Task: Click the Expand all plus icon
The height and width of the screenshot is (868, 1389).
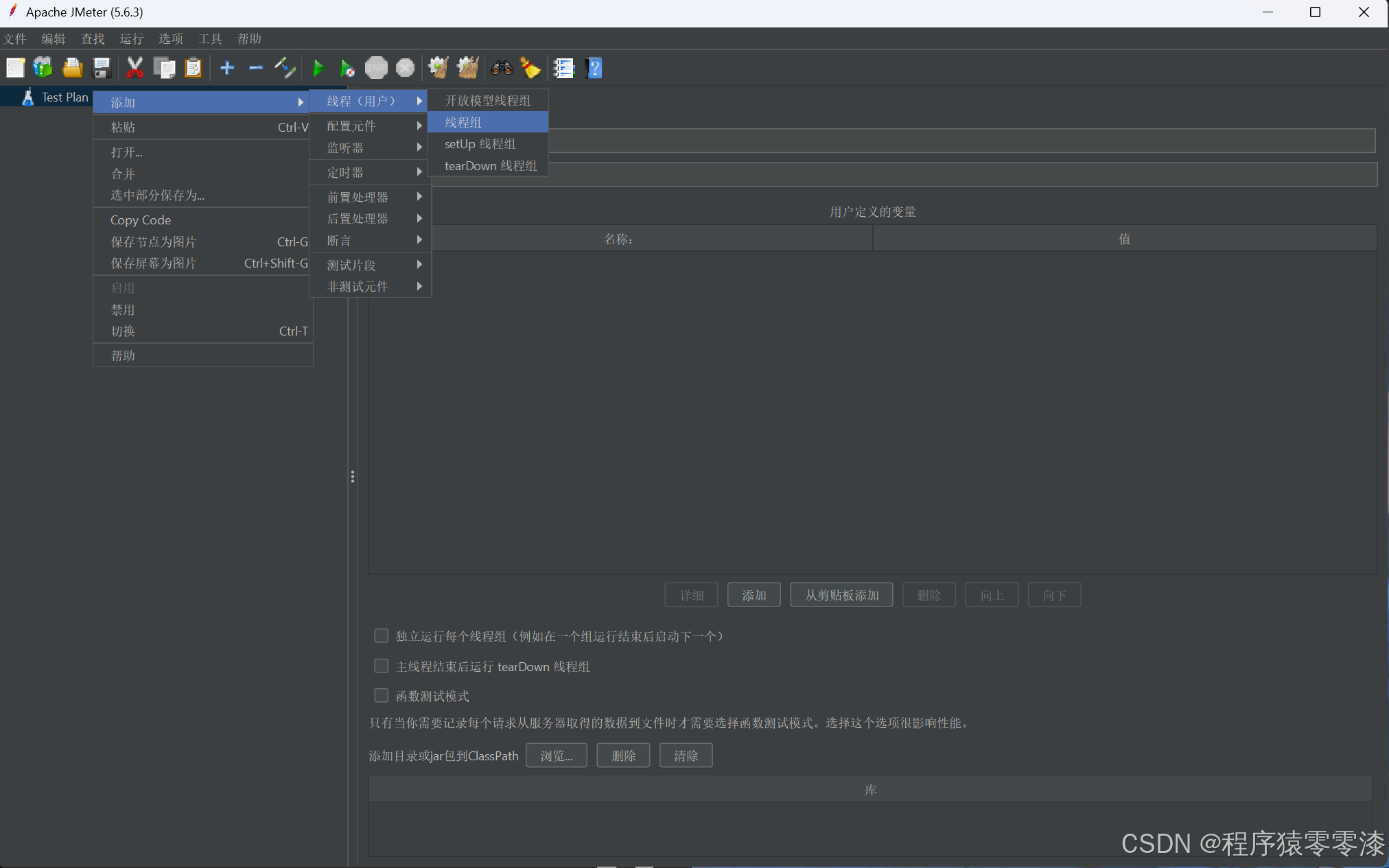Action: point(227,67)
